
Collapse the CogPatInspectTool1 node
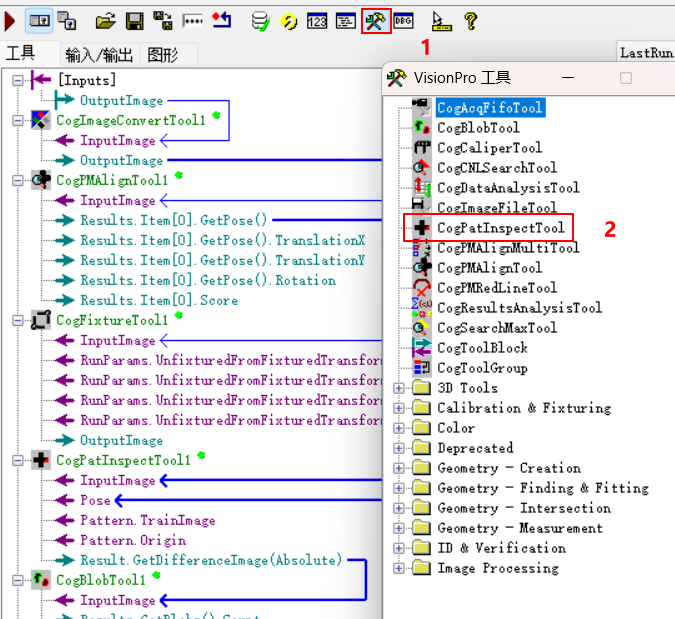tap(18, 460)
